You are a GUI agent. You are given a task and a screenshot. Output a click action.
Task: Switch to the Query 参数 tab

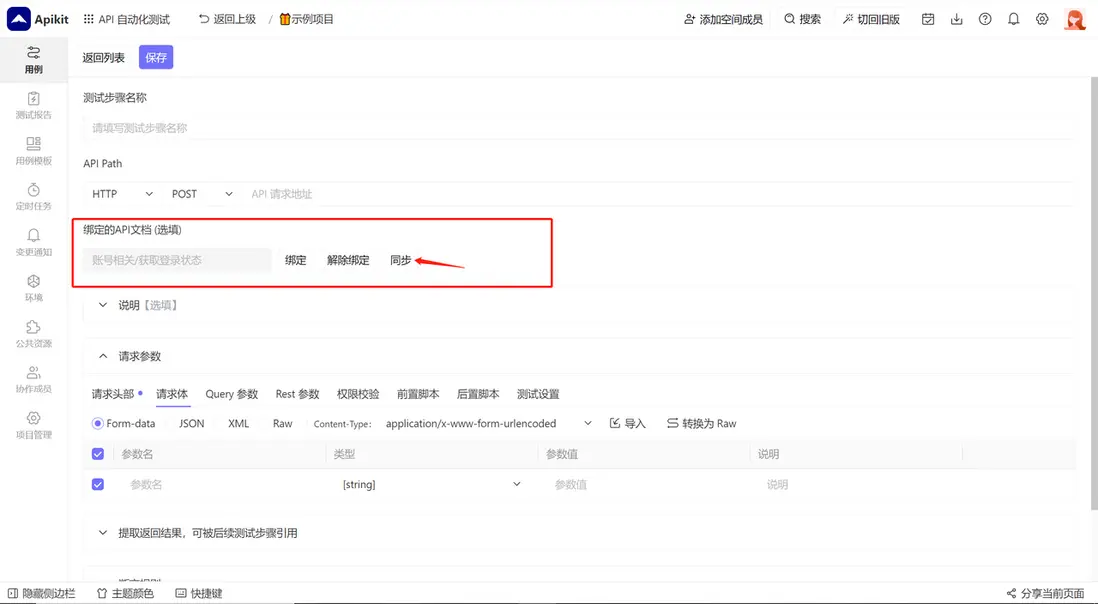pos(232,394)
